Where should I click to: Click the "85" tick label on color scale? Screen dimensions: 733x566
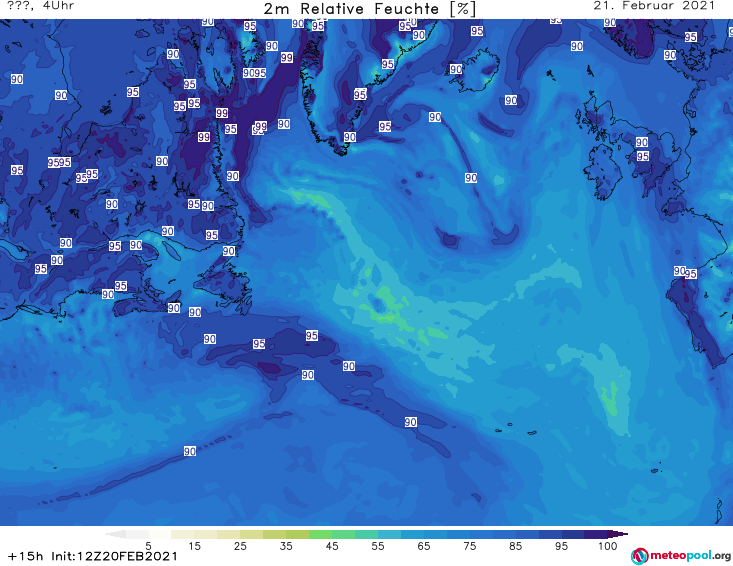(515, 546)
